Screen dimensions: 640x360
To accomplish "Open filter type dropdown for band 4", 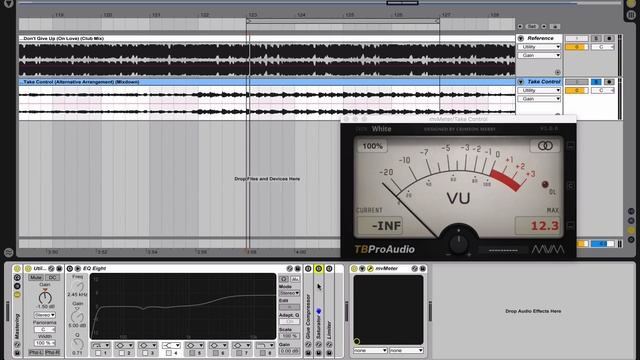I will 171,345.
